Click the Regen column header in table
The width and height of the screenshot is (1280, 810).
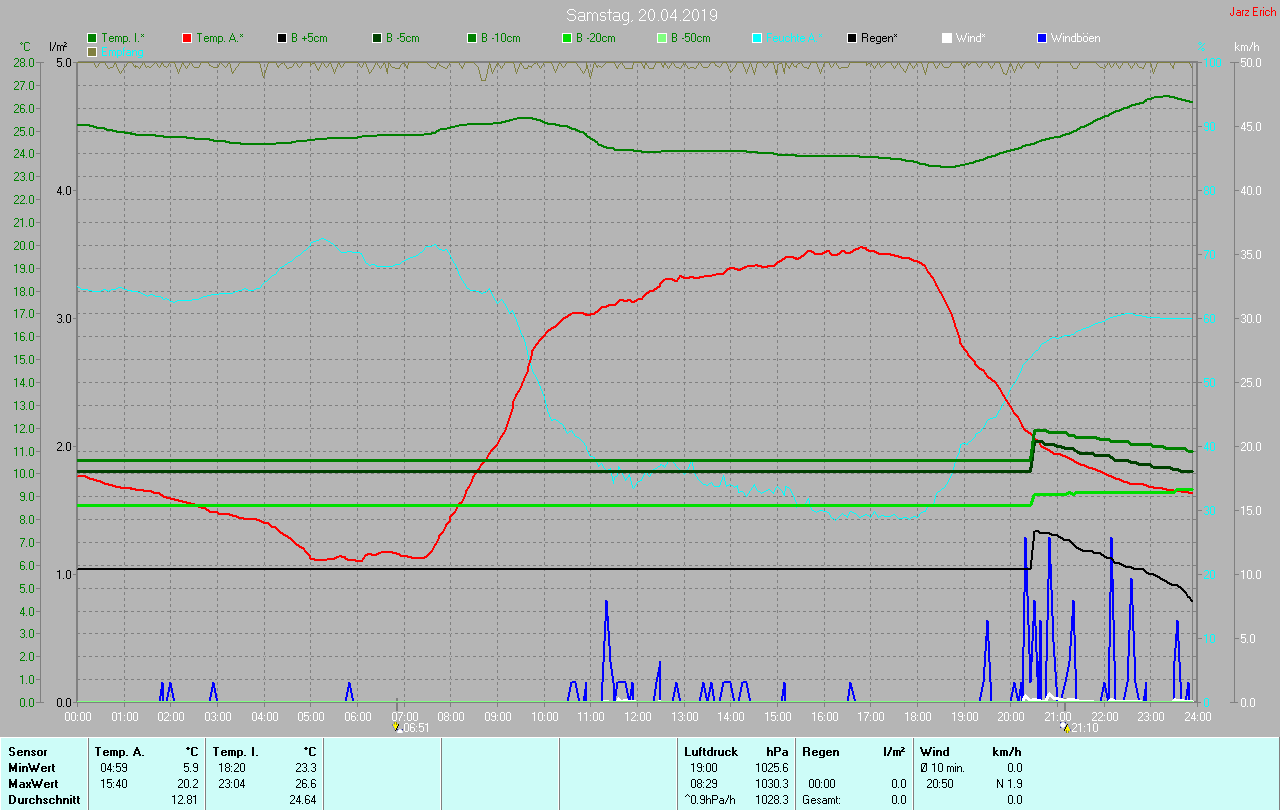821,752
